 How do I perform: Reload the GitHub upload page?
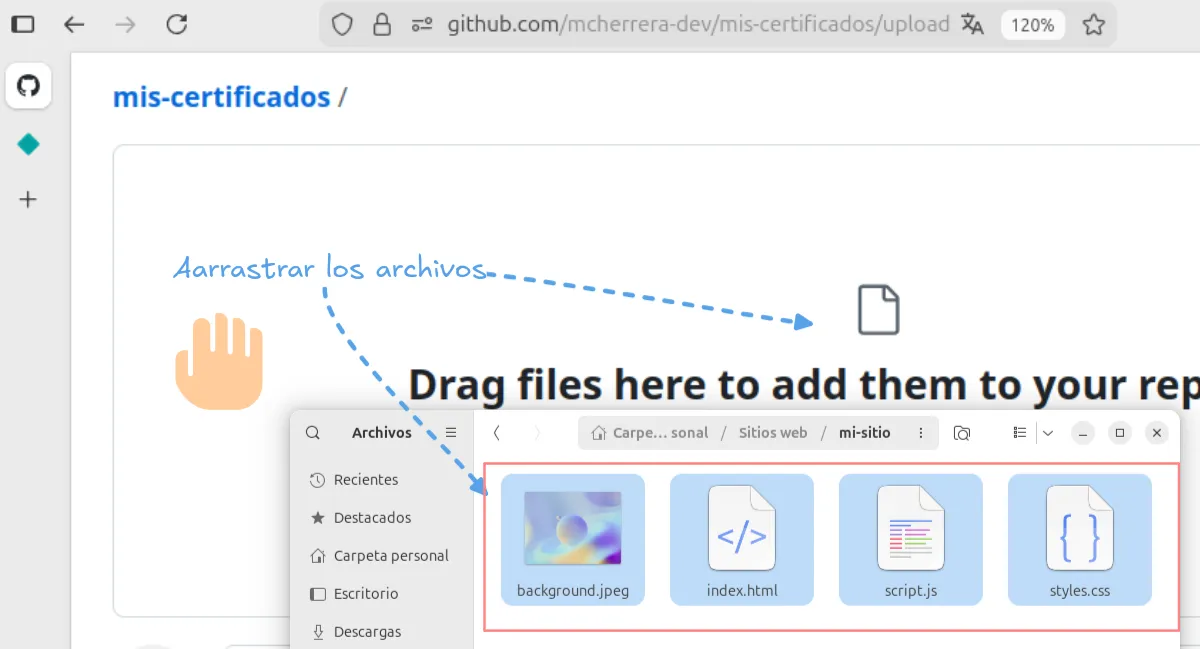(x=177, y=25)
